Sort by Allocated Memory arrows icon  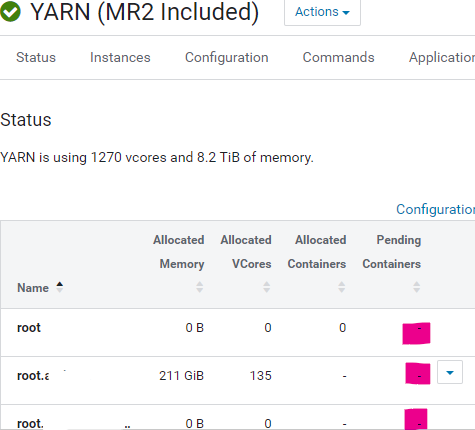click(200, 287)
